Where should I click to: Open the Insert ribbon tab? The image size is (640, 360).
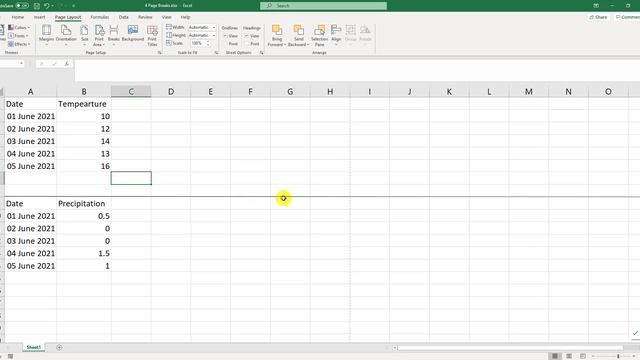[x=40, y=17]
